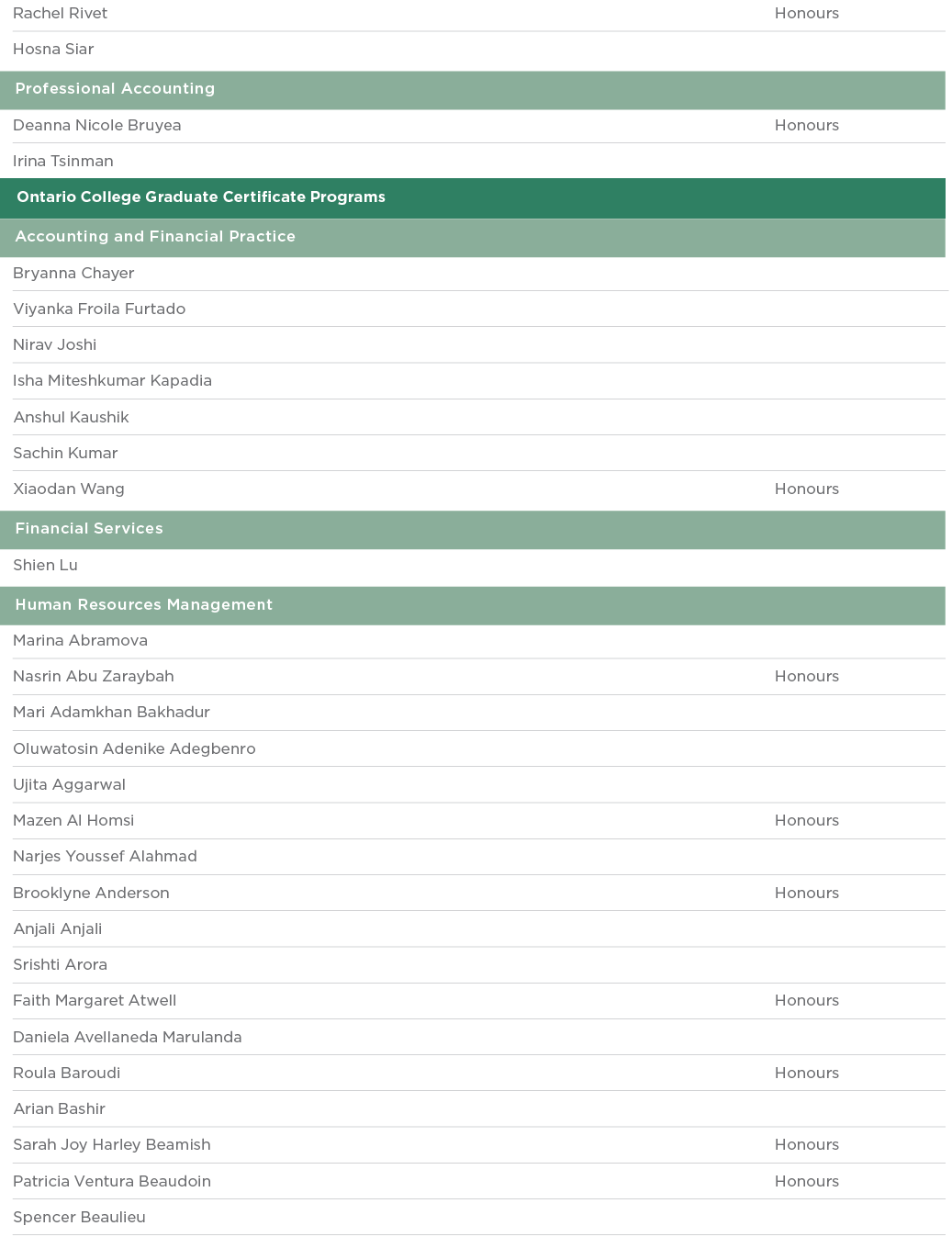Click on the name Shien Lu
Viewport: 952px width, 1237px height.
[x=45, y=566]
